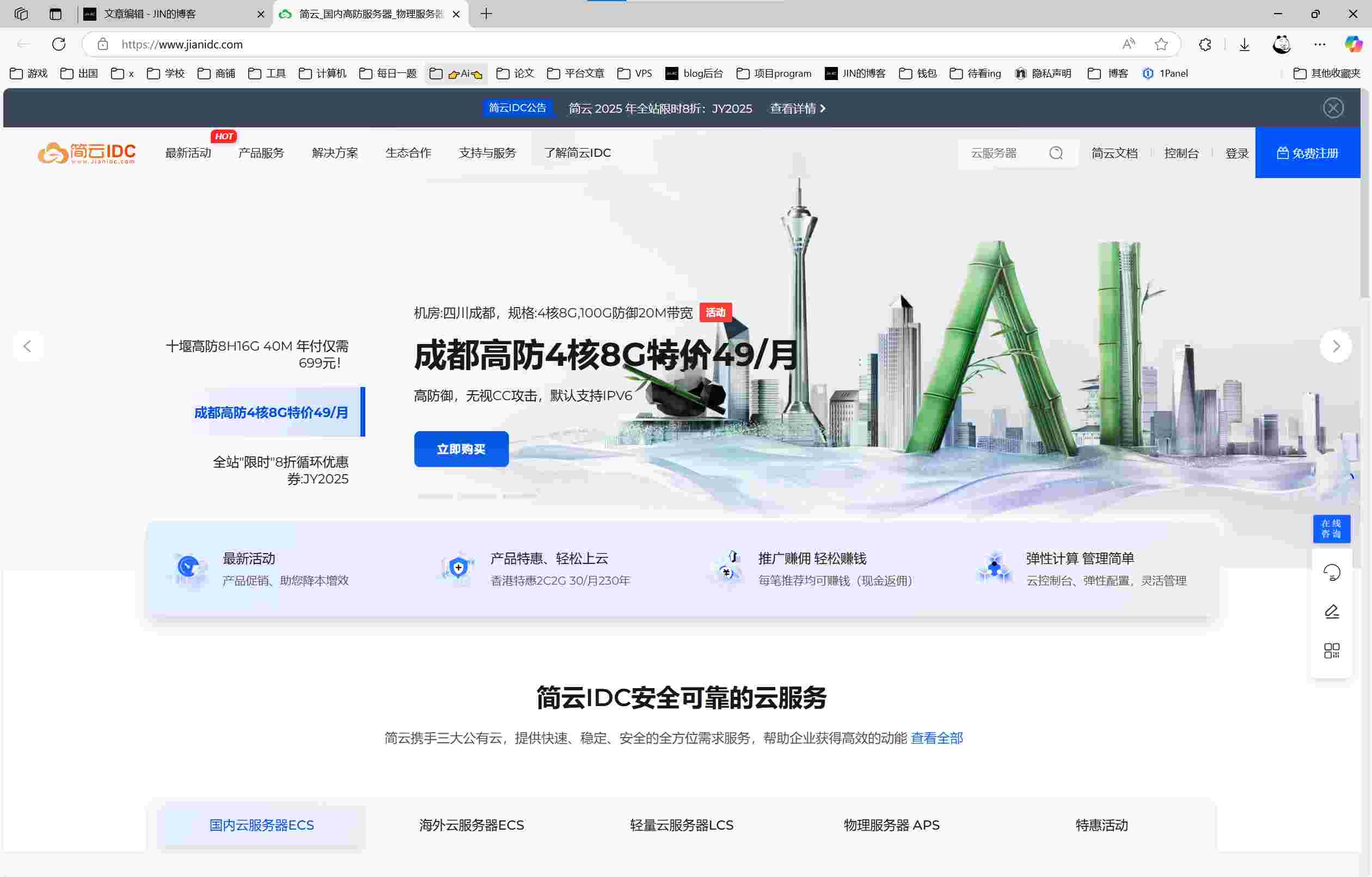Click the 查看全部 link
The height and width of the screenshot is (877, 1372).
pyautogui.click(x=936, y=738)
